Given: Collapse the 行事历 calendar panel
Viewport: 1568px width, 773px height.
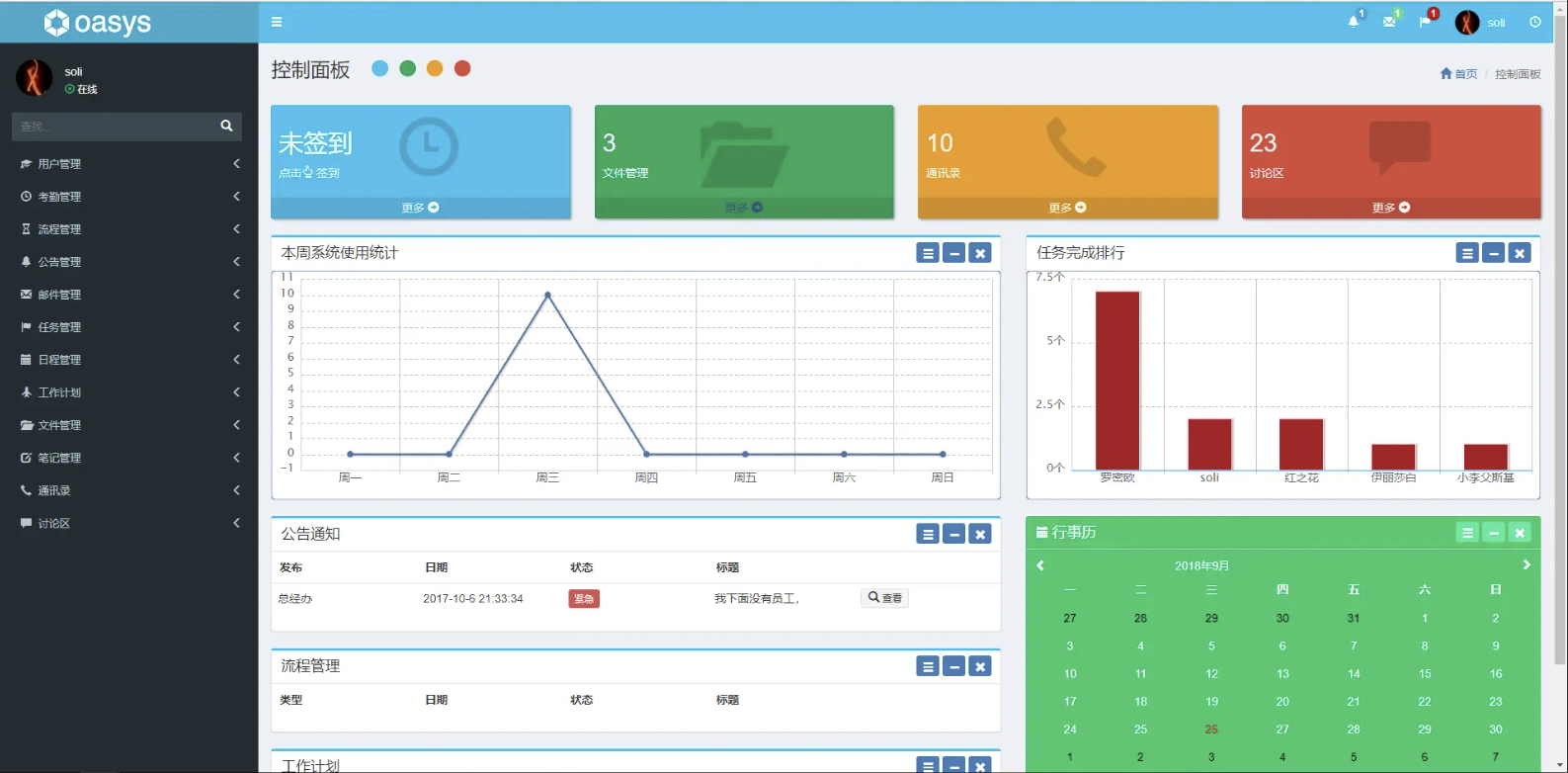Looking at the screenshot, I should 1494,533.
